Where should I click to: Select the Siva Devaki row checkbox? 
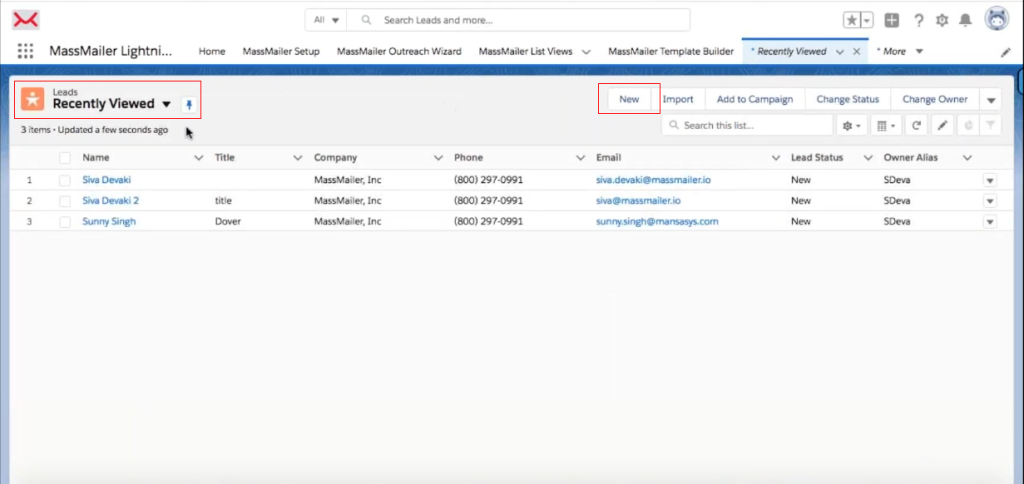point(65,180)
